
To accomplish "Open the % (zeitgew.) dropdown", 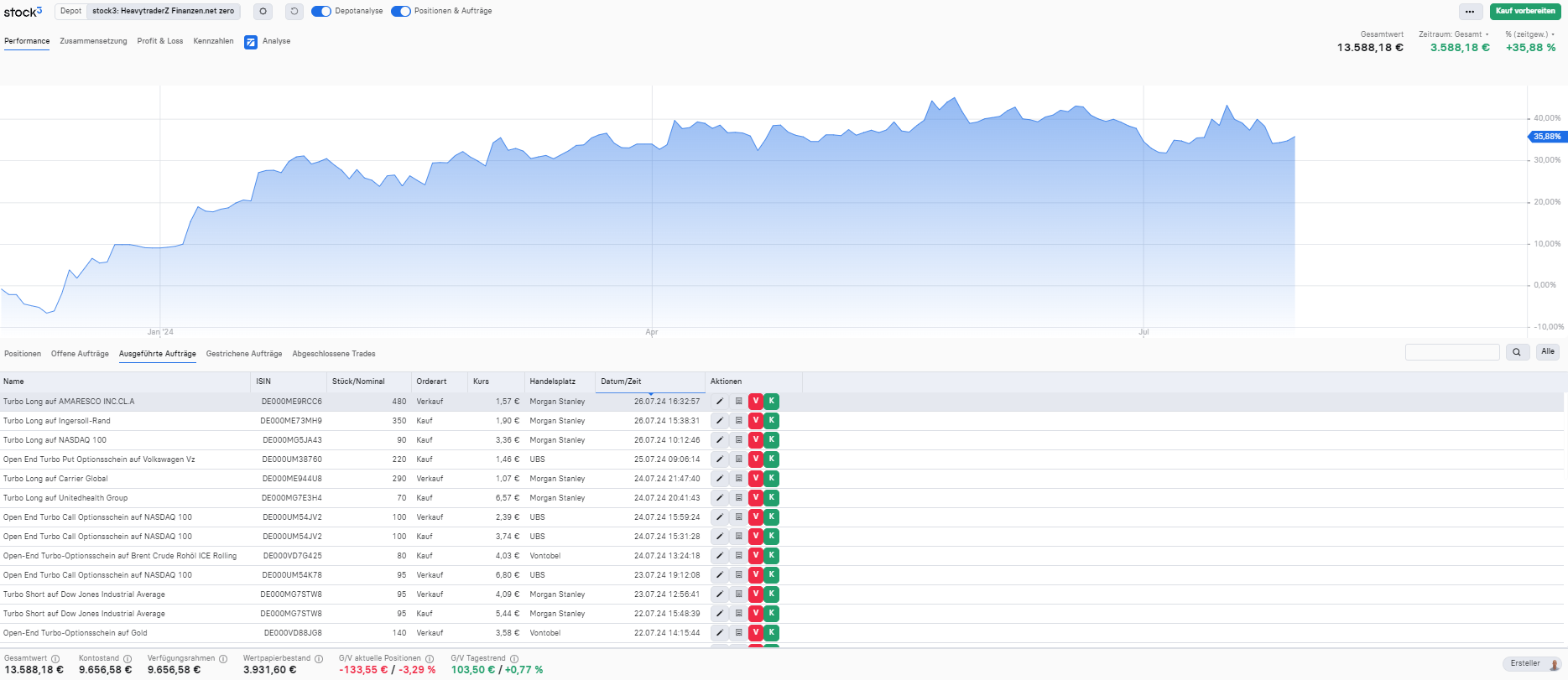I will (1530, 34).
